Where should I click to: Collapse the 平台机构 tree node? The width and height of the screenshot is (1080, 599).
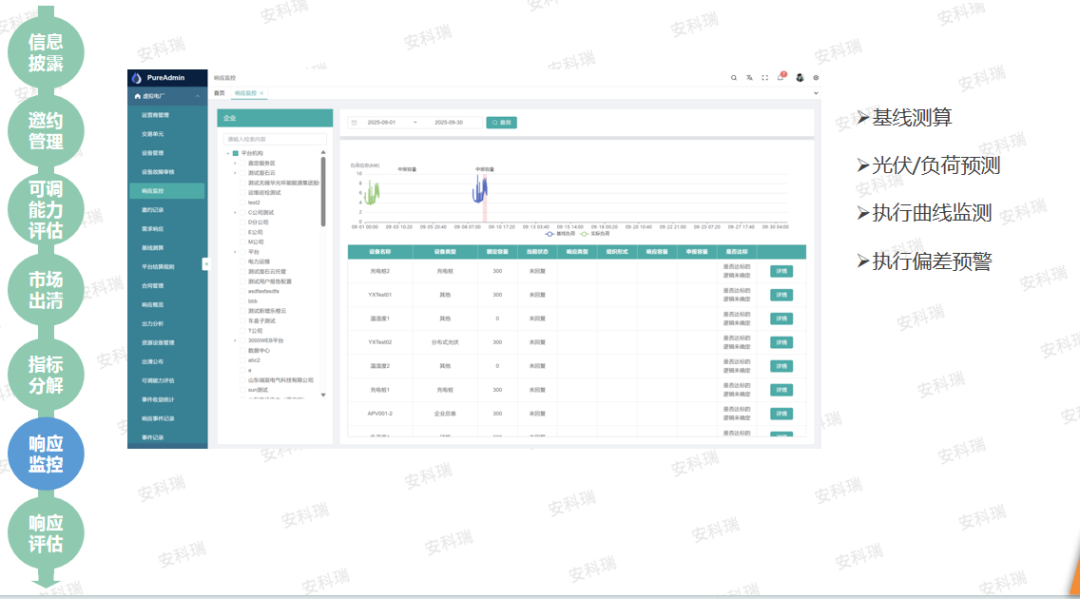pyautogui.click(x=228, y=154)
